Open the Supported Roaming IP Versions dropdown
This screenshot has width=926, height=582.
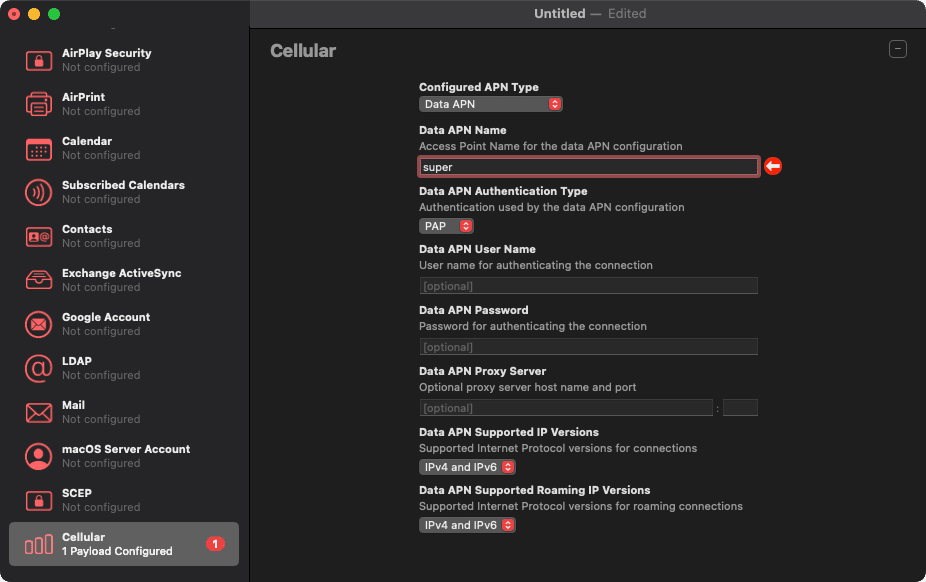coord(467,524)
